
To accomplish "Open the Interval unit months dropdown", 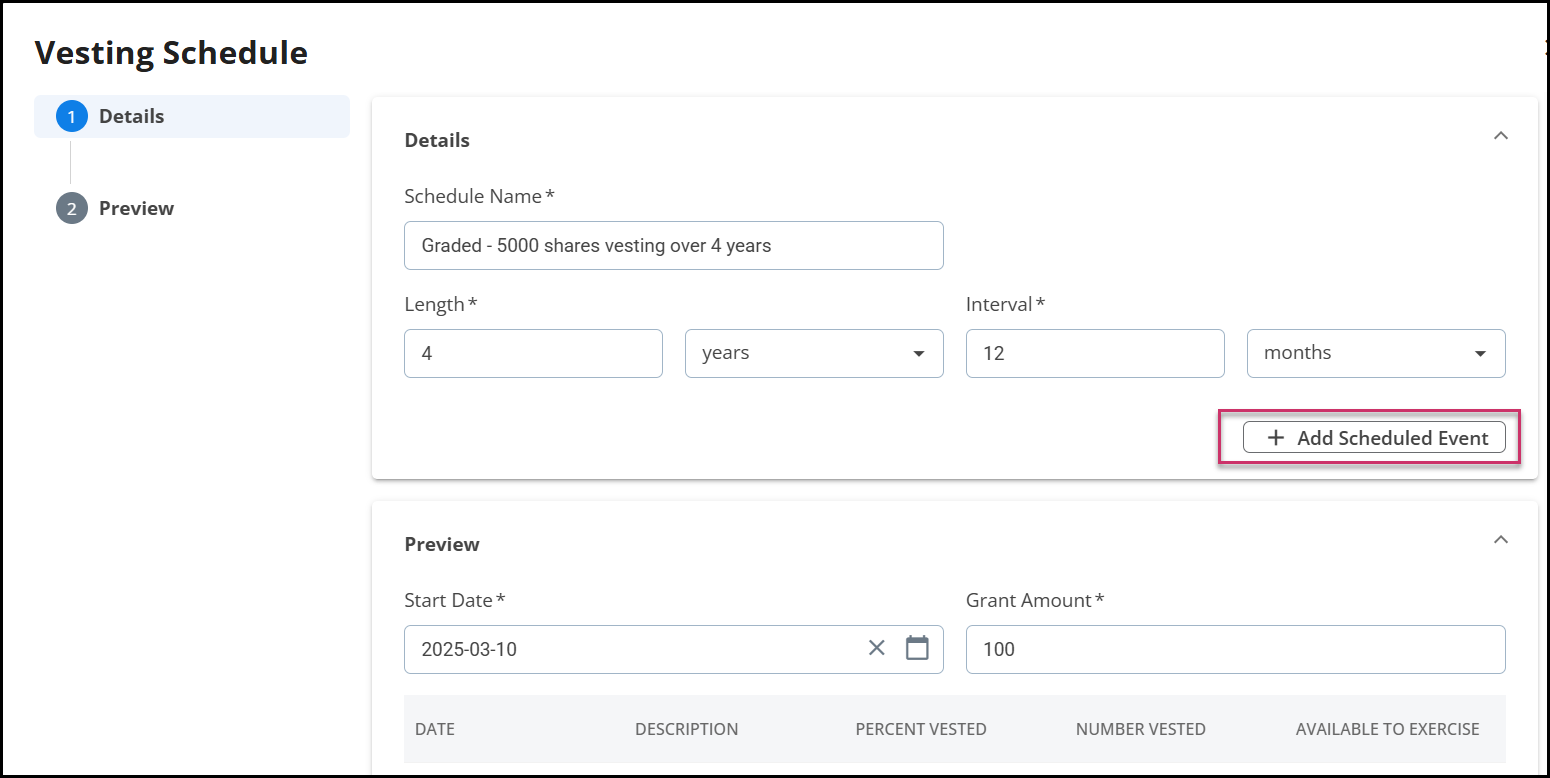I will pos(1376,353).
